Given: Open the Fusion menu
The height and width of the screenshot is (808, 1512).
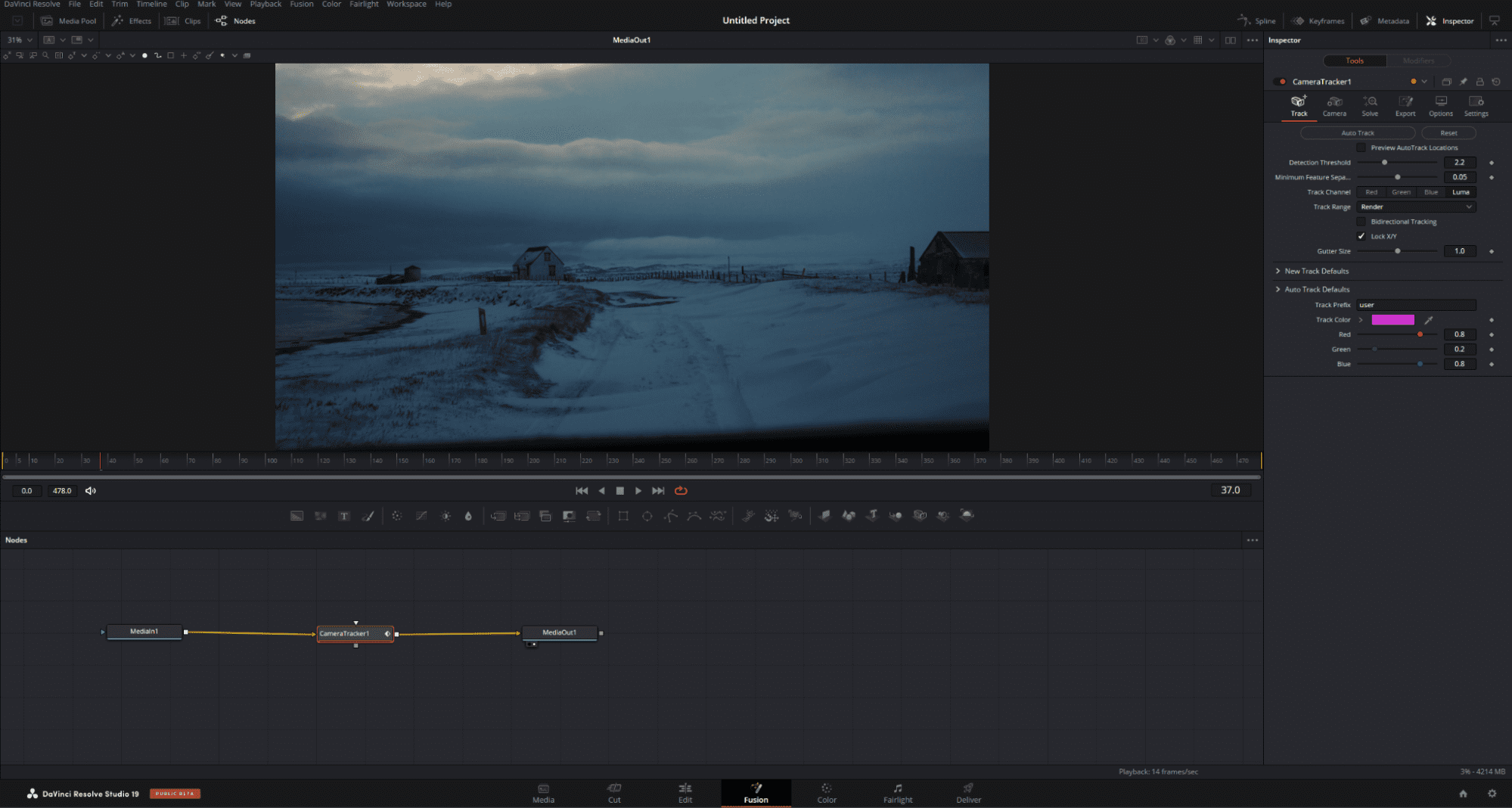Looking at the screenshot, I should (301, 5).
